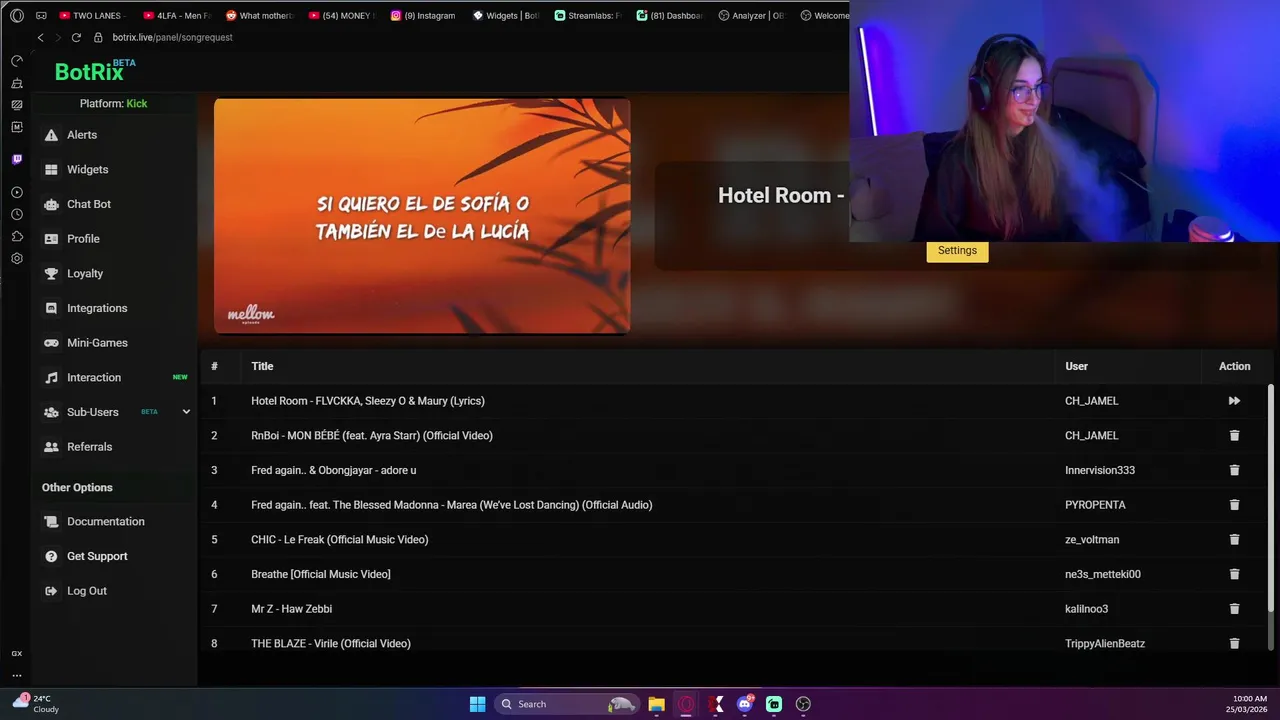
Task: Switch to the (81) Dashboard tab
Action: point(670,16)
